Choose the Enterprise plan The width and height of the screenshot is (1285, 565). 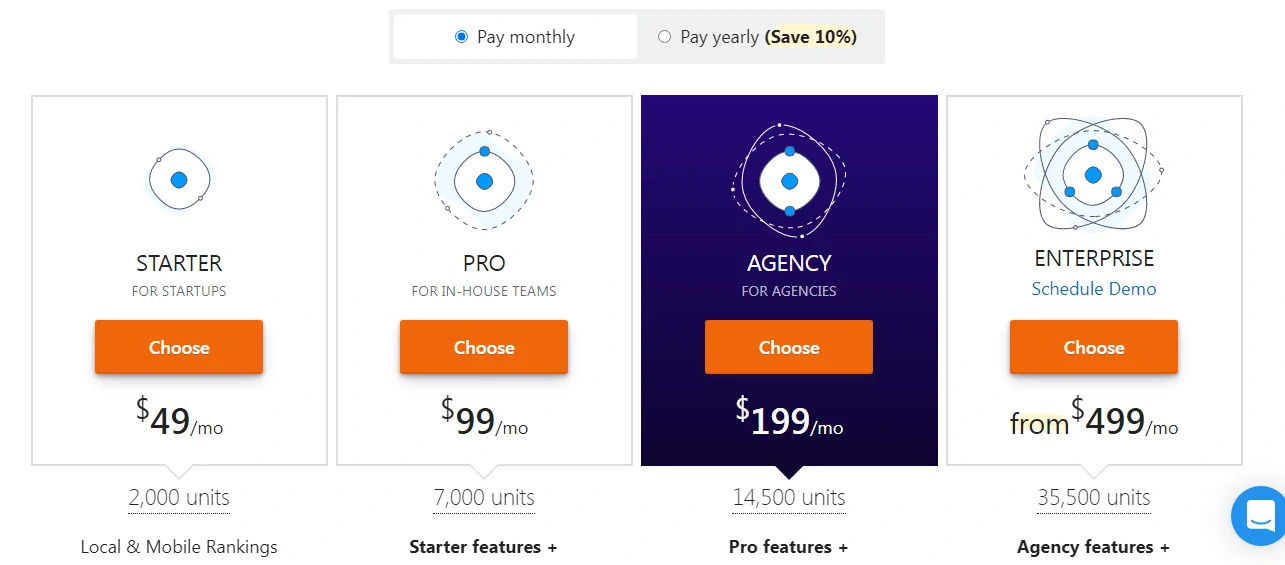point(1094,347)
